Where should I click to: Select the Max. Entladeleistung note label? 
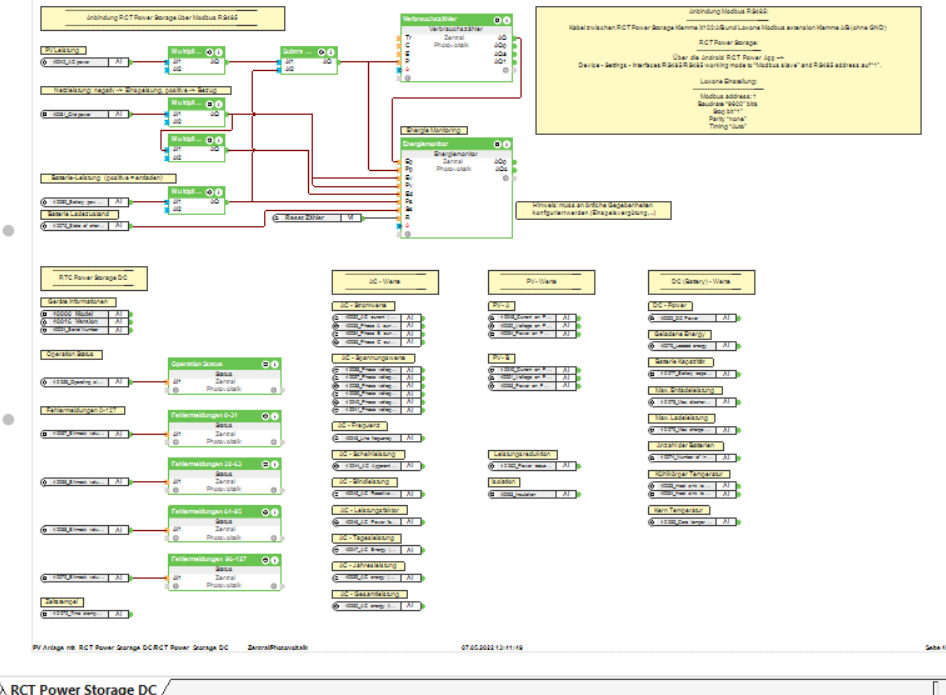[685, 390]
